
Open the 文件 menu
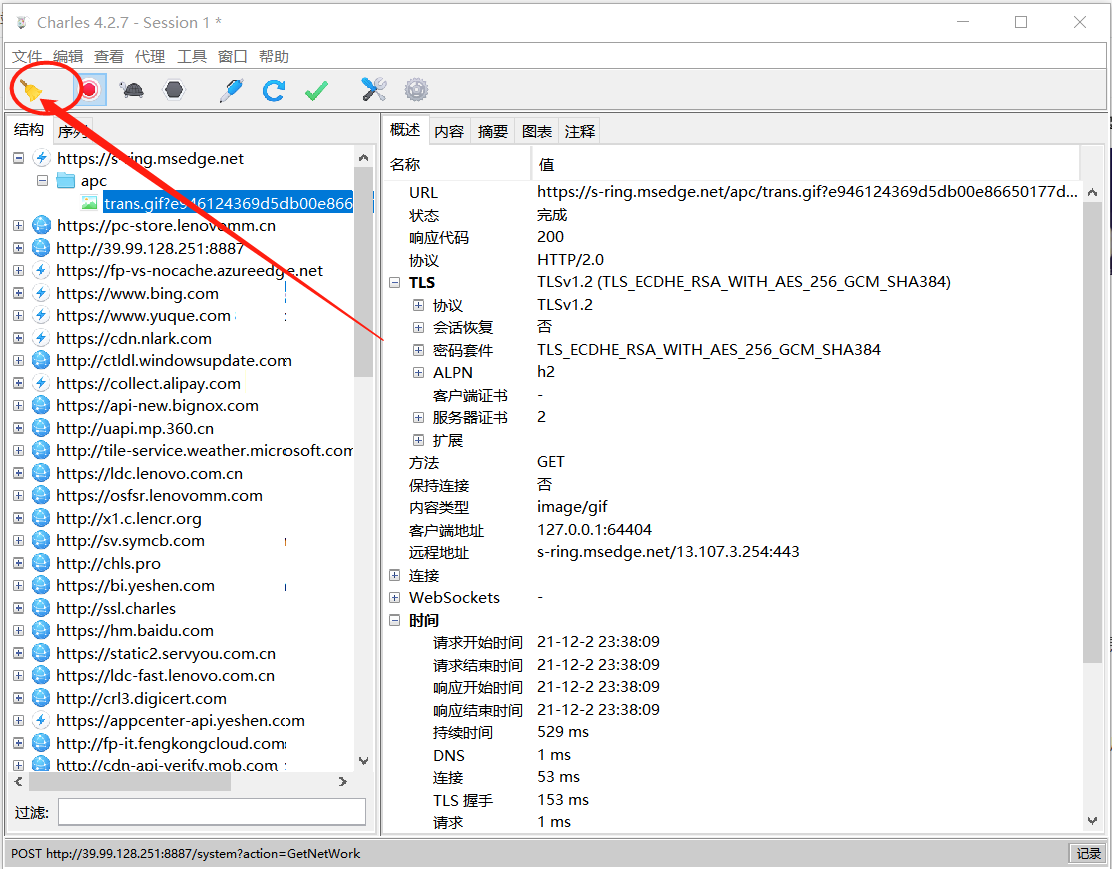pyautogui.click(x=27, y=57)
